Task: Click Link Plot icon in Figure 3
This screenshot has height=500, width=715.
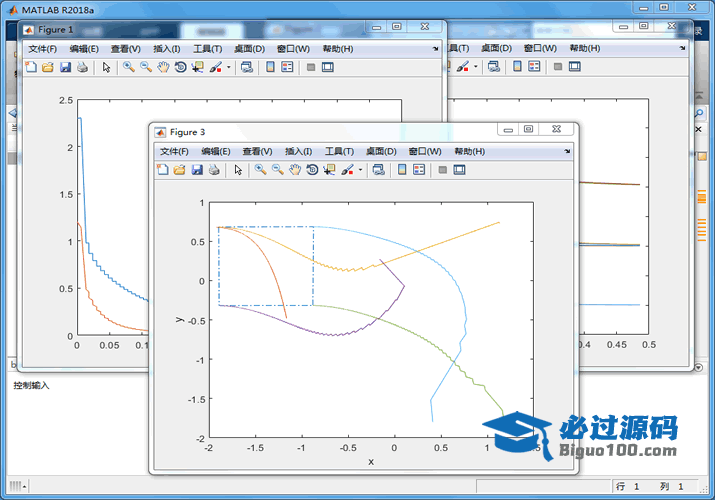Action: (378, 170)
